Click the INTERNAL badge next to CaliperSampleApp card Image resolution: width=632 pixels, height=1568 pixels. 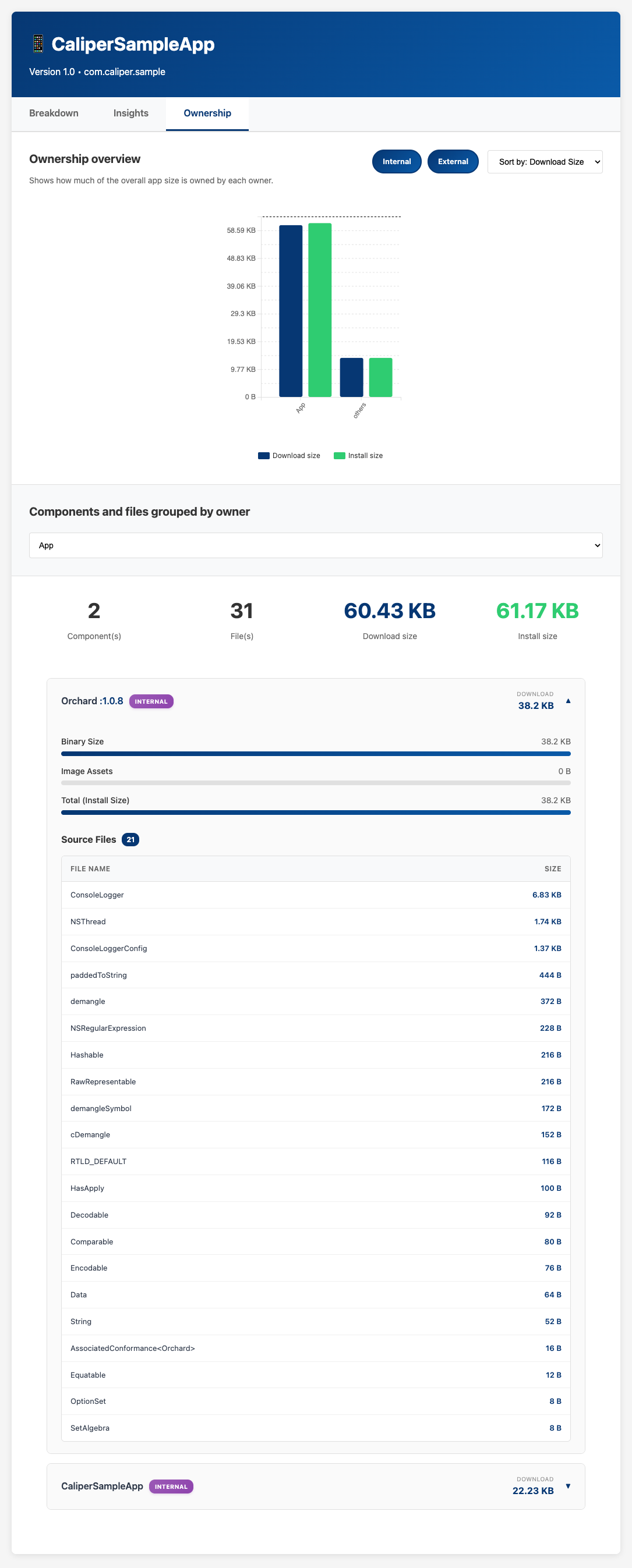tap(171, 1487)
